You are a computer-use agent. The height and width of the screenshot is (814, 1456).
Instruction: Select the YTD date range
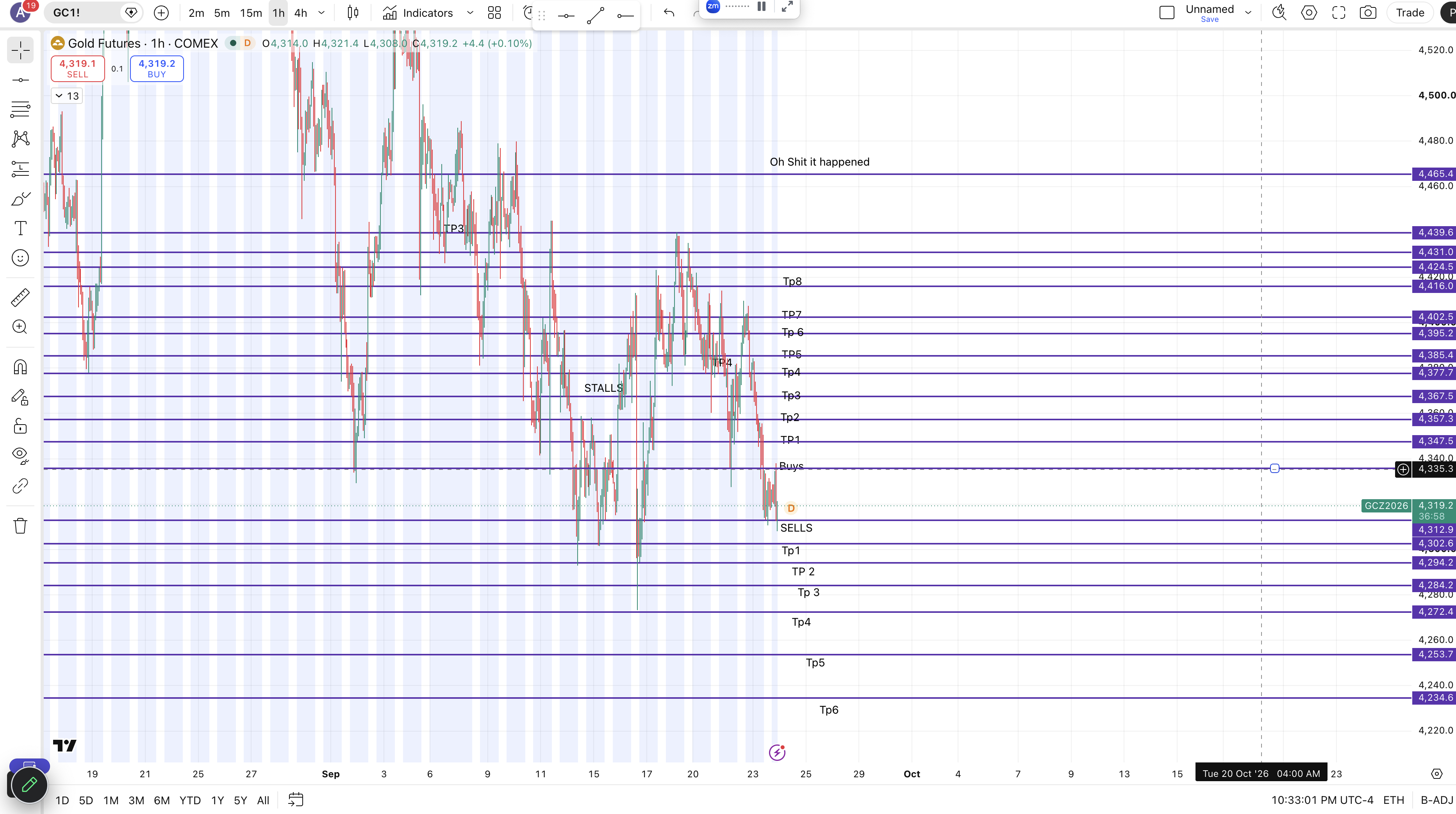(x=190, y=800)
